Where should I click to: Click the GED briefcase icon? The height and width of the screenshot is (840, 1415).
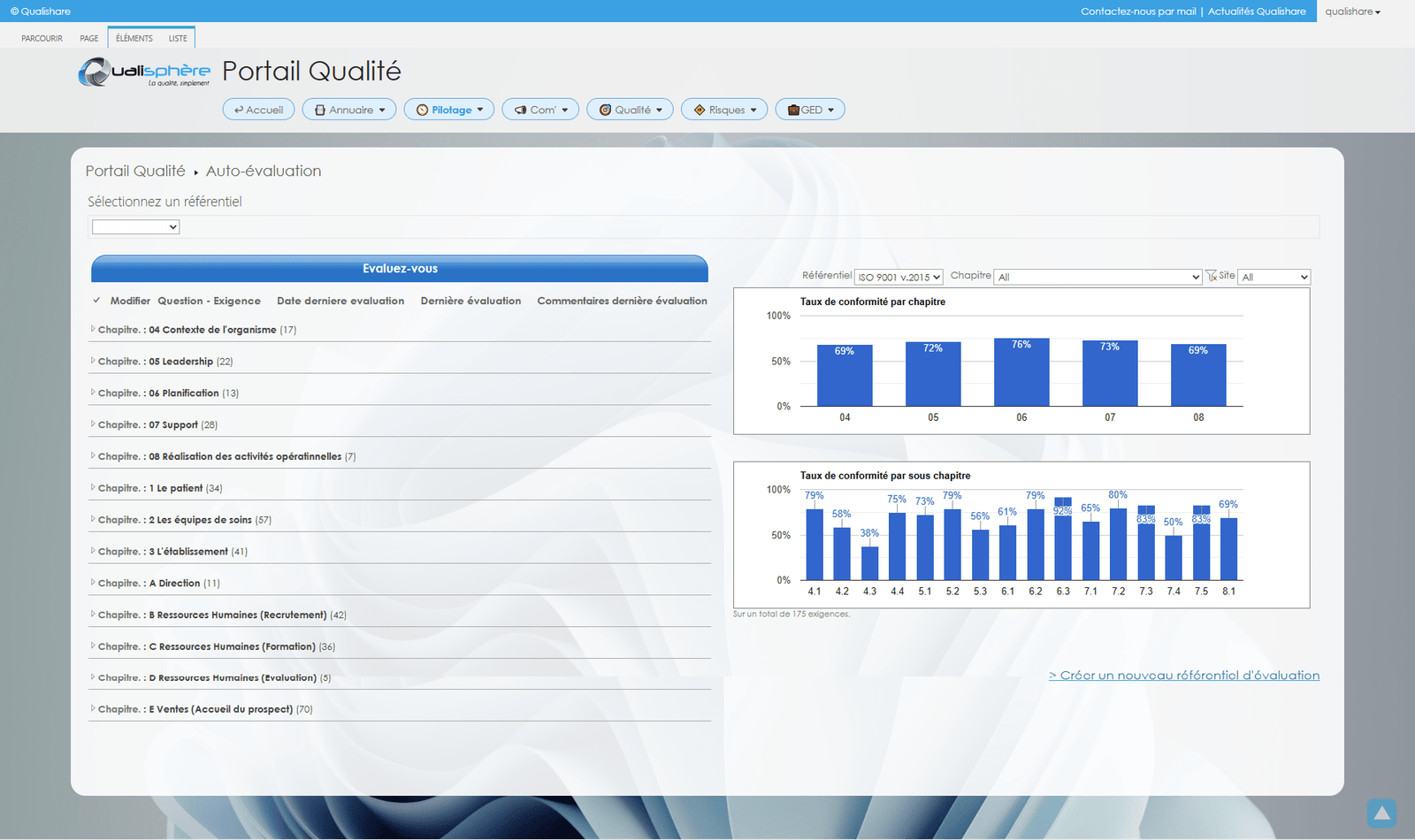point(793,110)
